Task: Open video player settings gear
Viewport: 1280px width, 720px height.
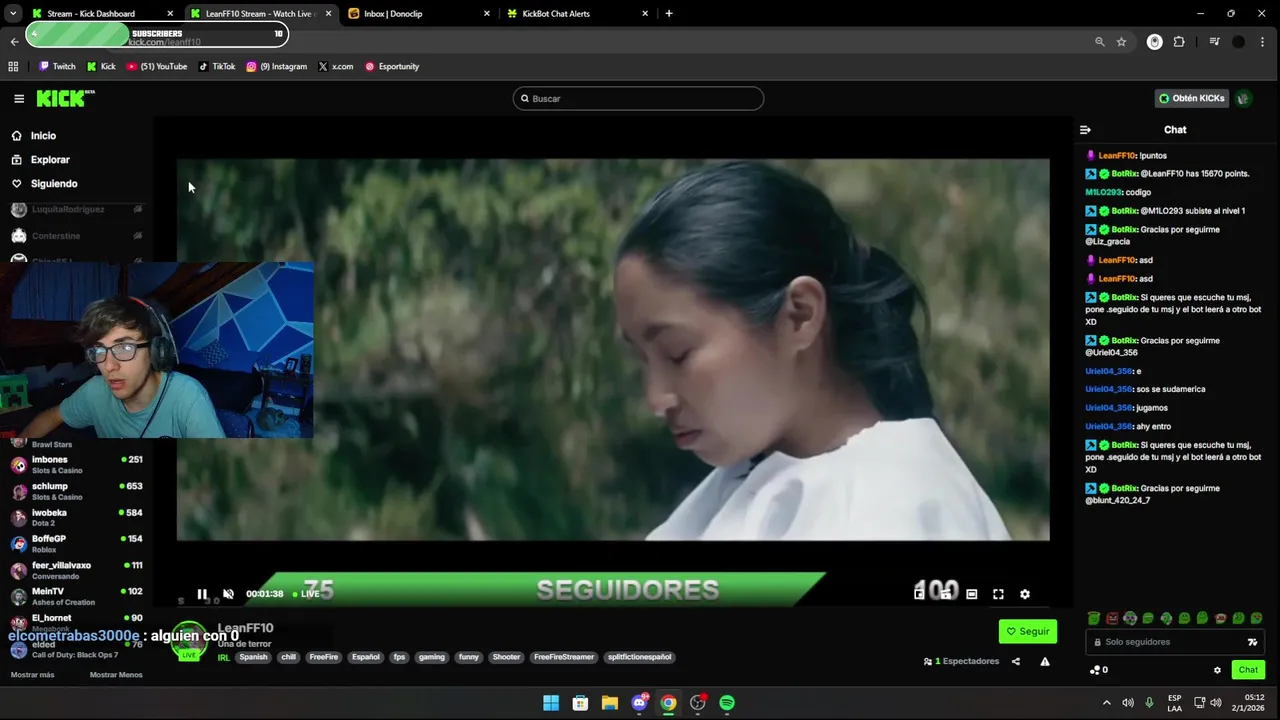Action: click(x=1024, y=594)
